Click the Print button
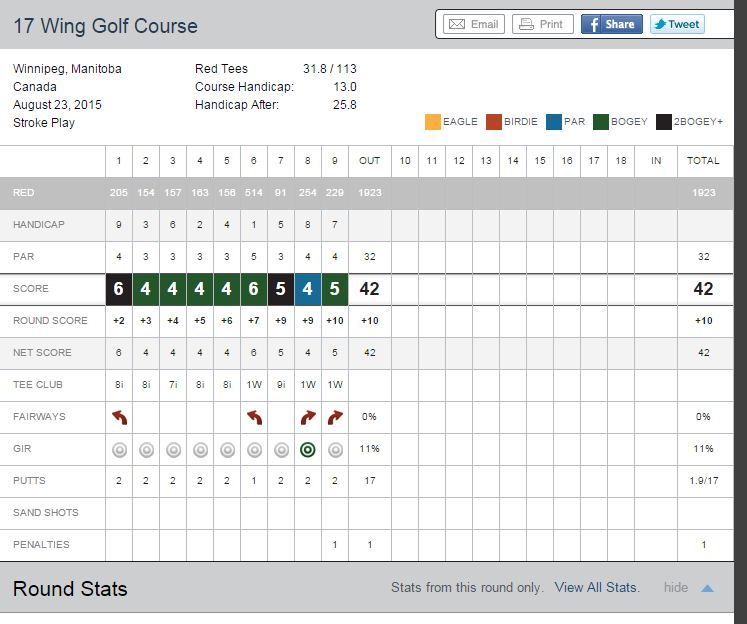 pos(542,24)
